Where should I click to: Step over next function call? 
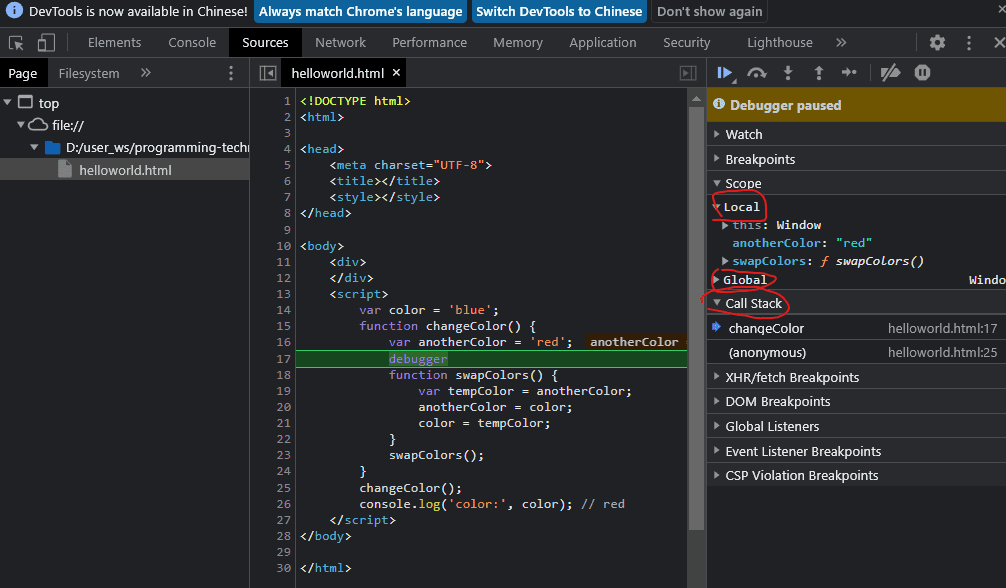click(757, 73)
